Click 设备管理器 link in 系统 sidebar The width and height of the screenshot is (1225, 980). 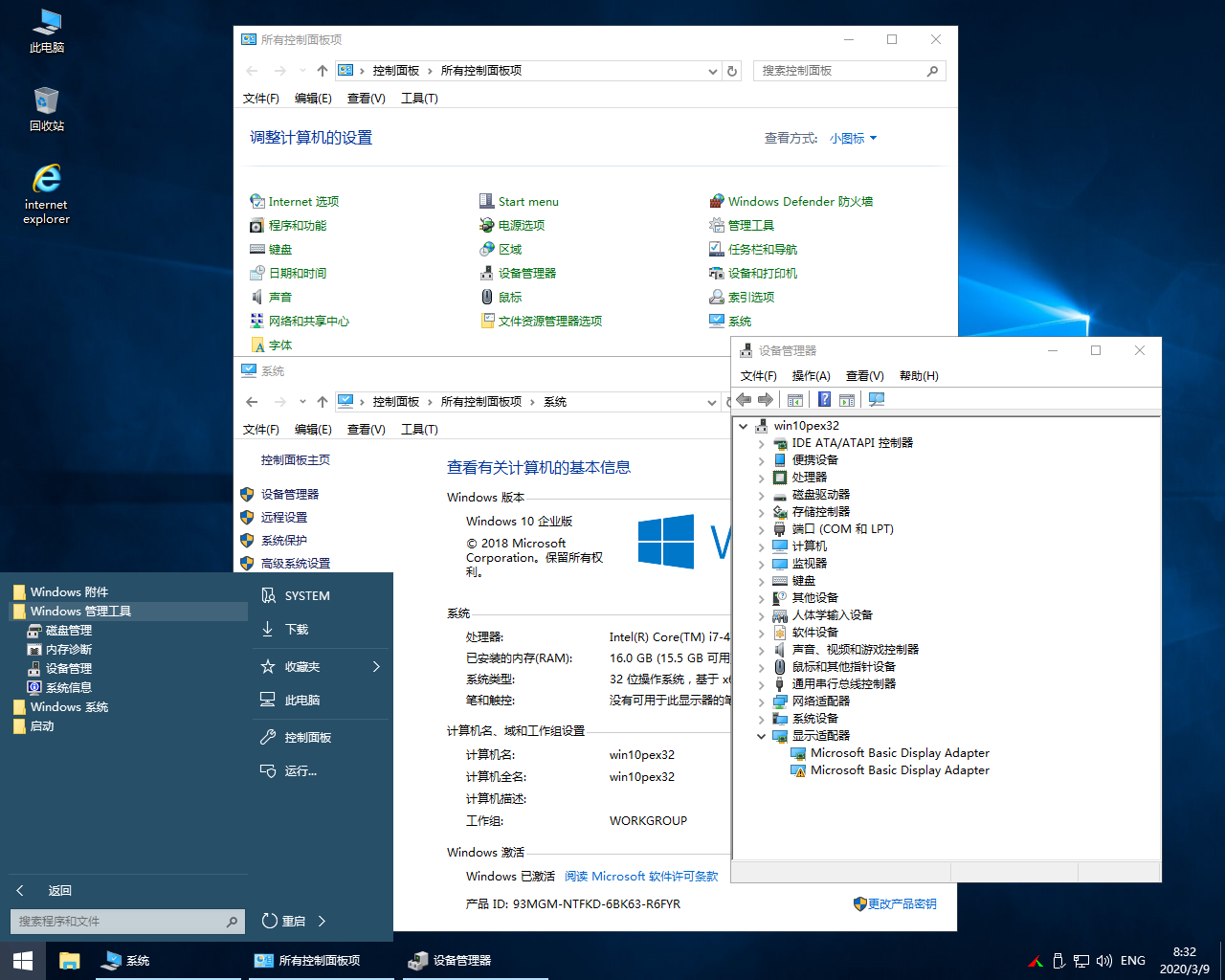pos(290,494)
